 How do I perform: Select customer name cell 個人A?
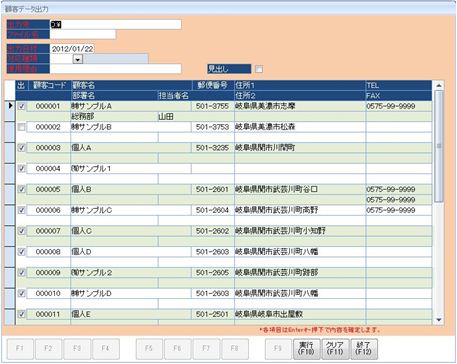pyautogui.click(x=131, y=148)
